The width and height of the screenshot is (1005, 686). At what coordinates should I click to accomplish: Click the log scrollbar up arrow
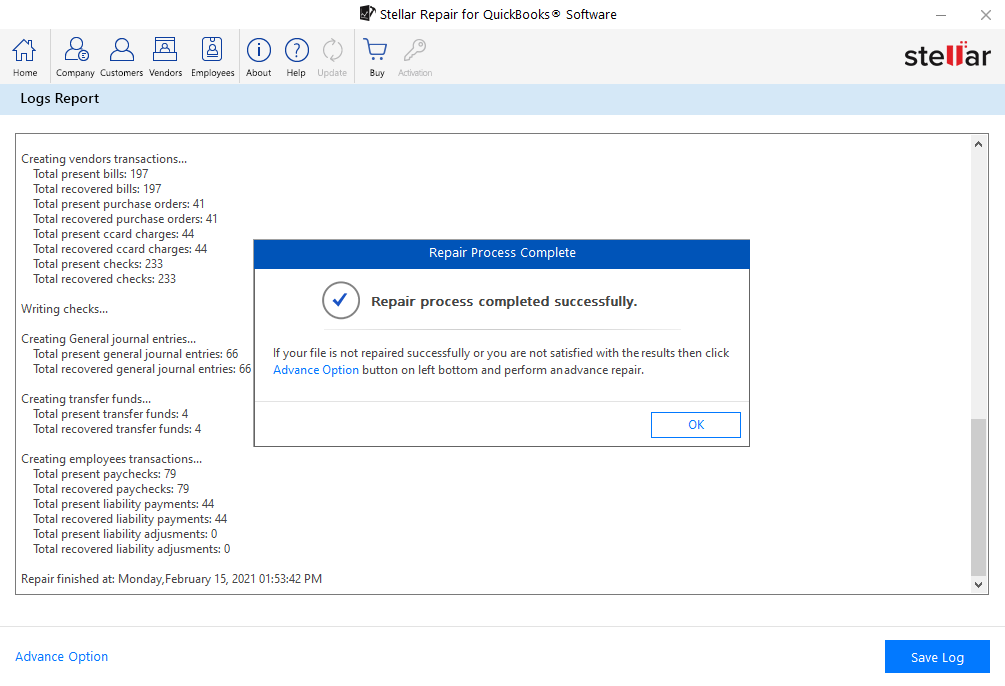pyautogui.click(x=978, y=144)
